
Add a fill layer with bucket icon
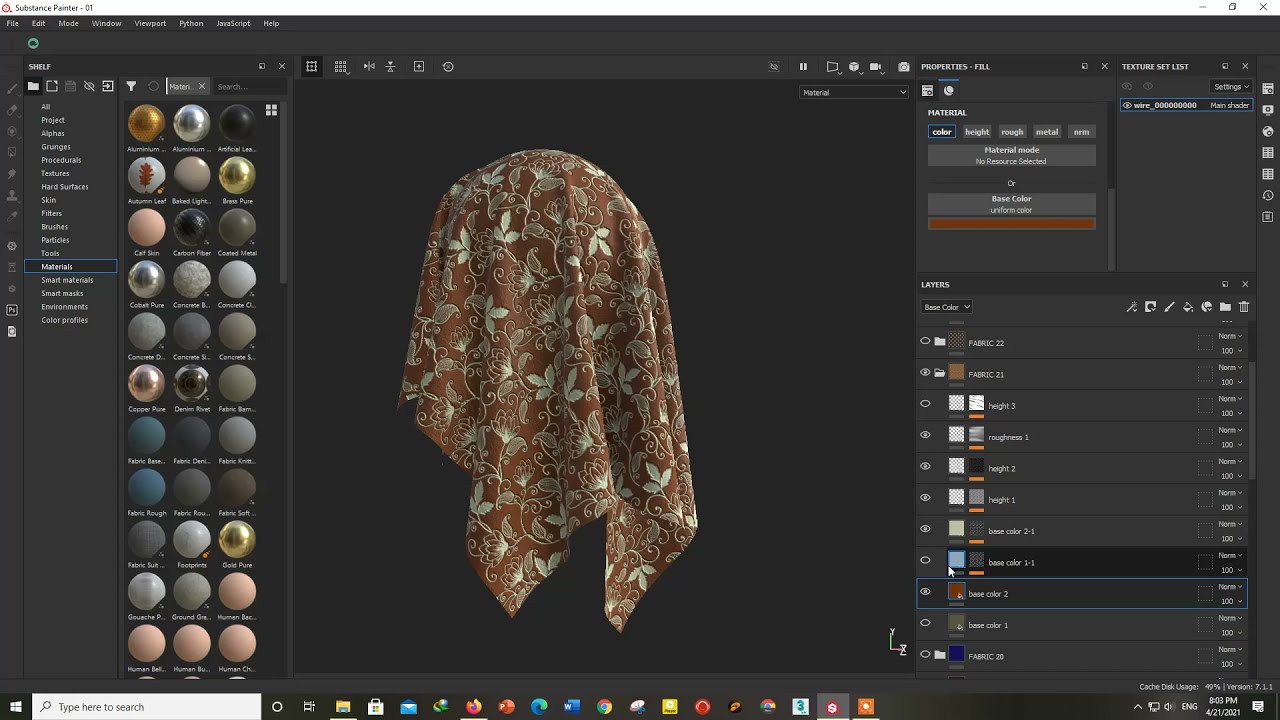[1188, 307]
